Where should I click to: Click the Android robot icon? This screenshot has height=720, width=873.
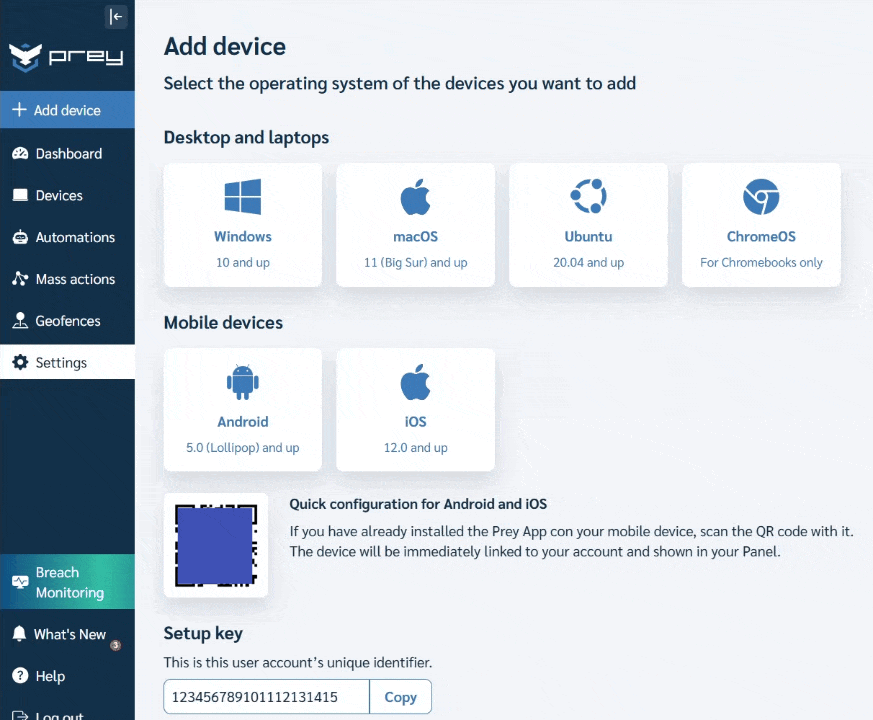pyautogui.click(x=243, y=382)
